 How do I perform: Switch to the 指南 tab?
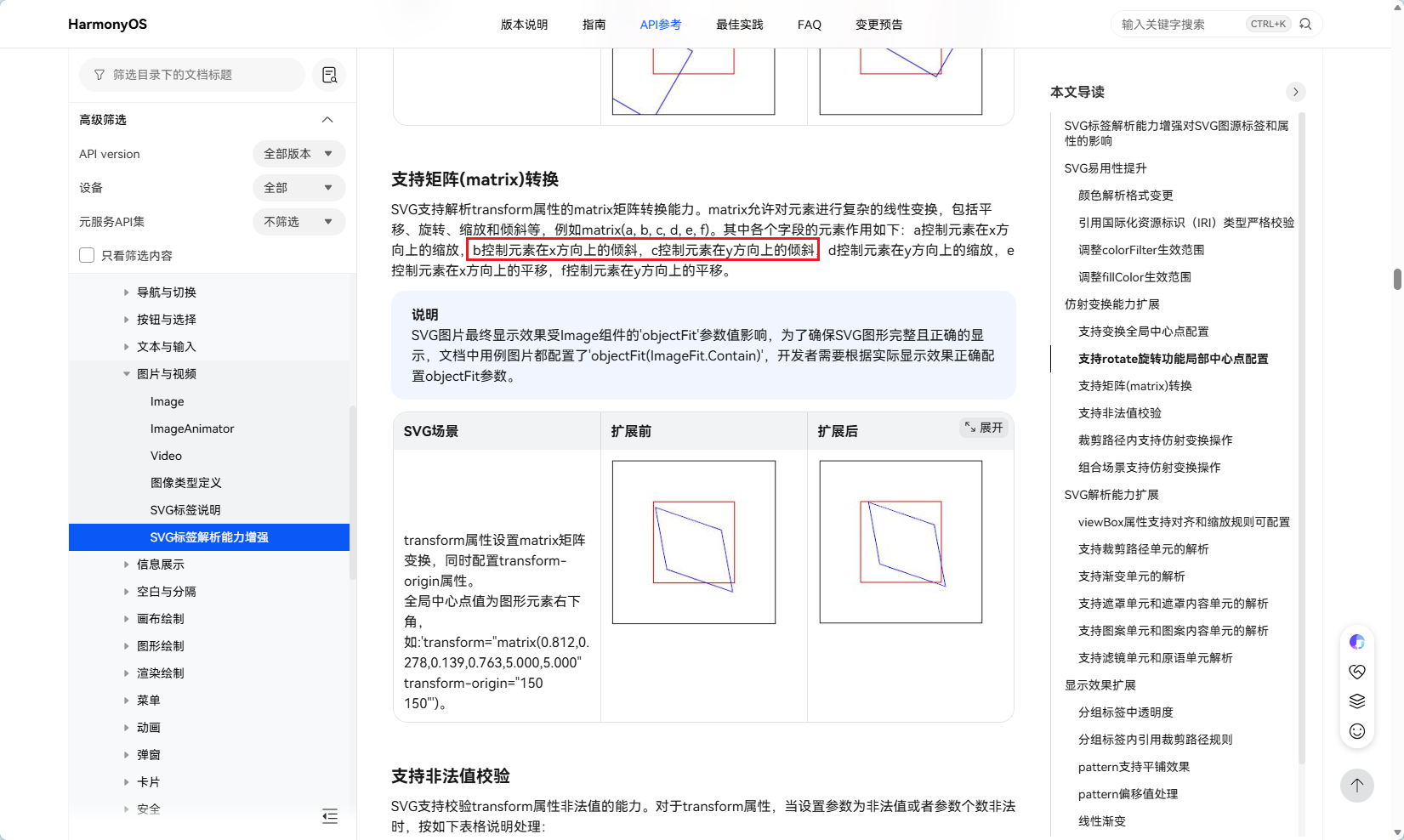coord(594,25)
